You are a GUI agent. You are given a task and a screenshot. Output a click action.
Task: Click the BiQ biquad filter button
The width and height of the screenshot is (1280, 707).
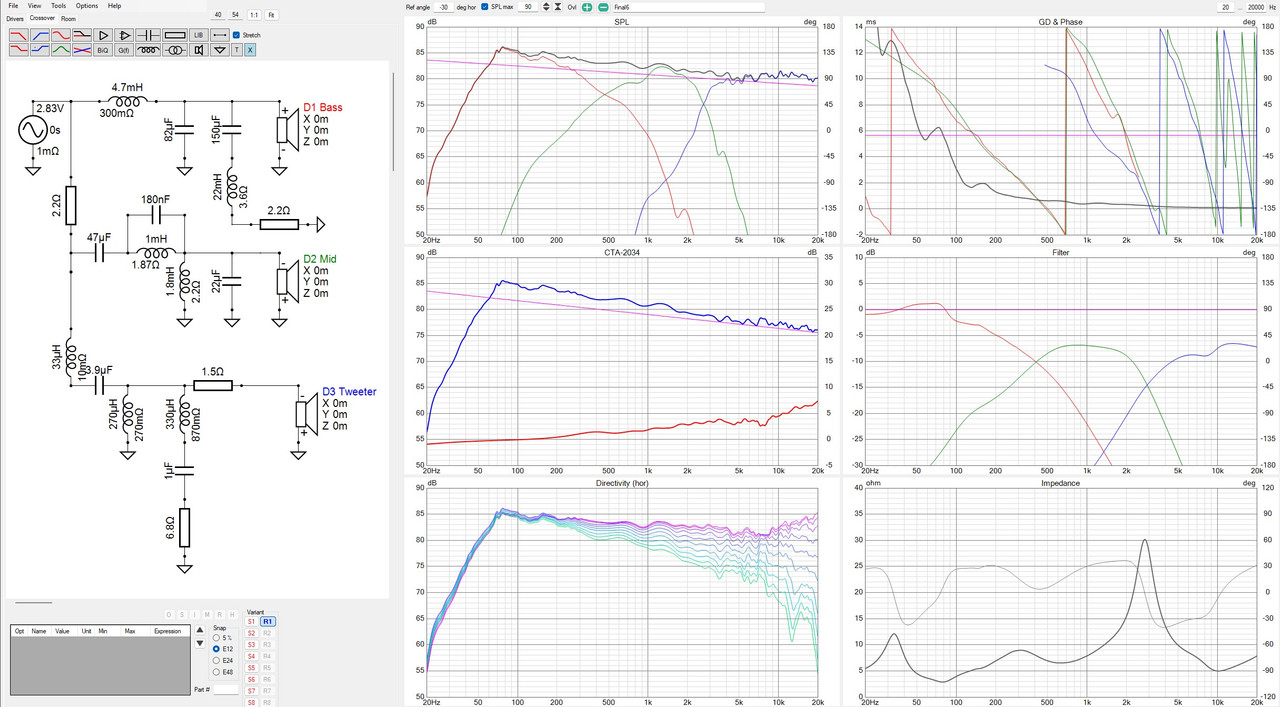point(103,49)
